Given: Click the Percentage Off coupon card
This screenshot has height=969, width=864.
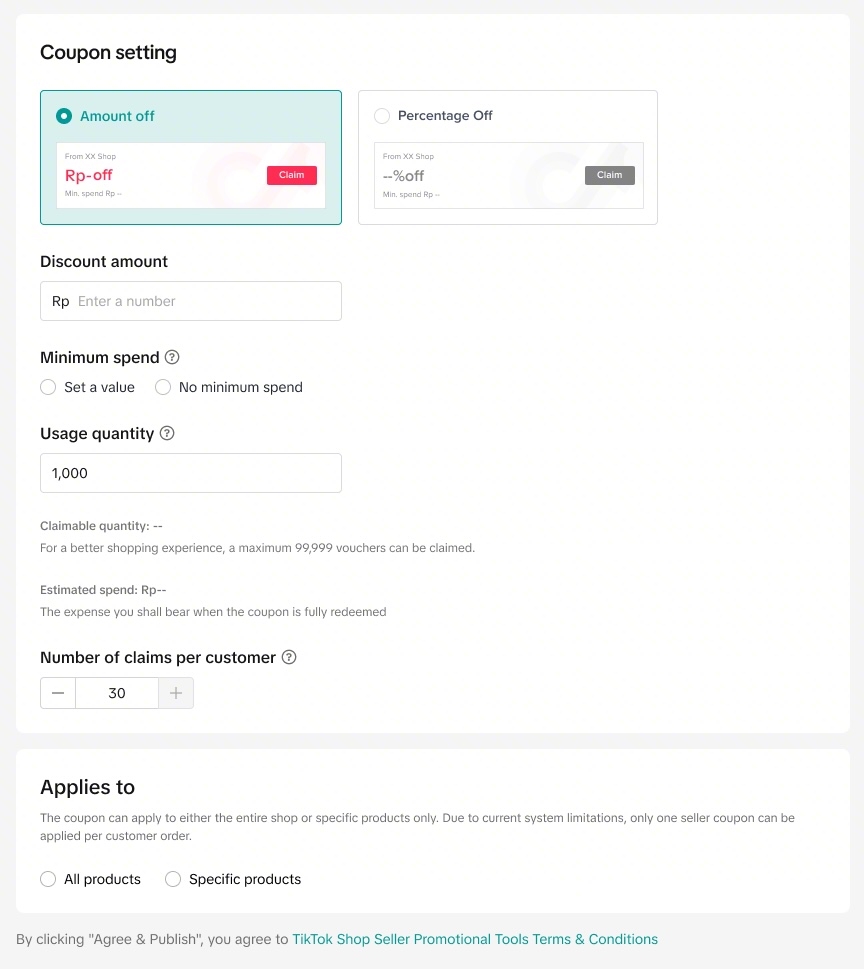Looking at the screenshot, I should coord(508,158).
